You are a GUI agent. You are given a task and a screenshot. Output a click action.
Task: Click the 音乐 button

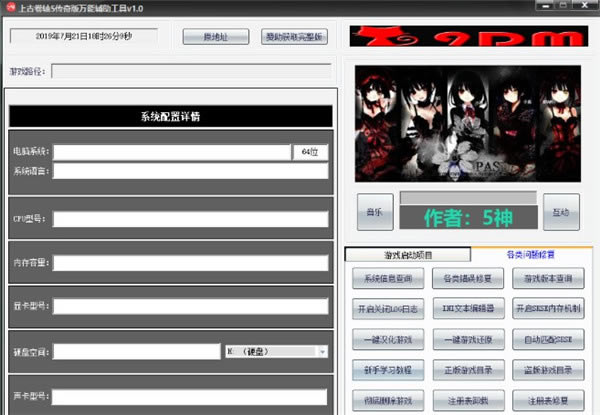(375, 212)
